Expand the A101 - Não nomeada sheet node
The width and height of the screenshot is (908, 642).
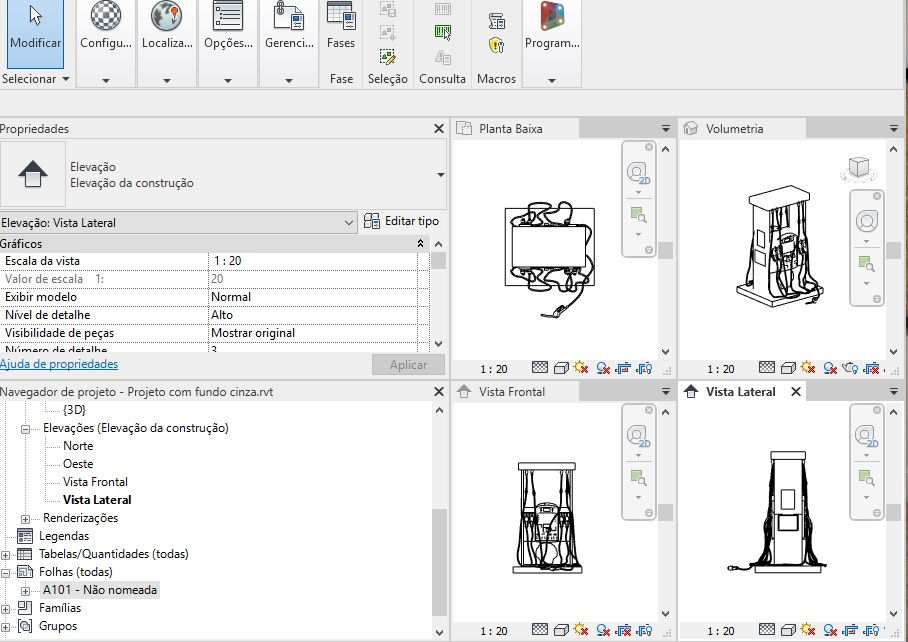click(25, 591)
